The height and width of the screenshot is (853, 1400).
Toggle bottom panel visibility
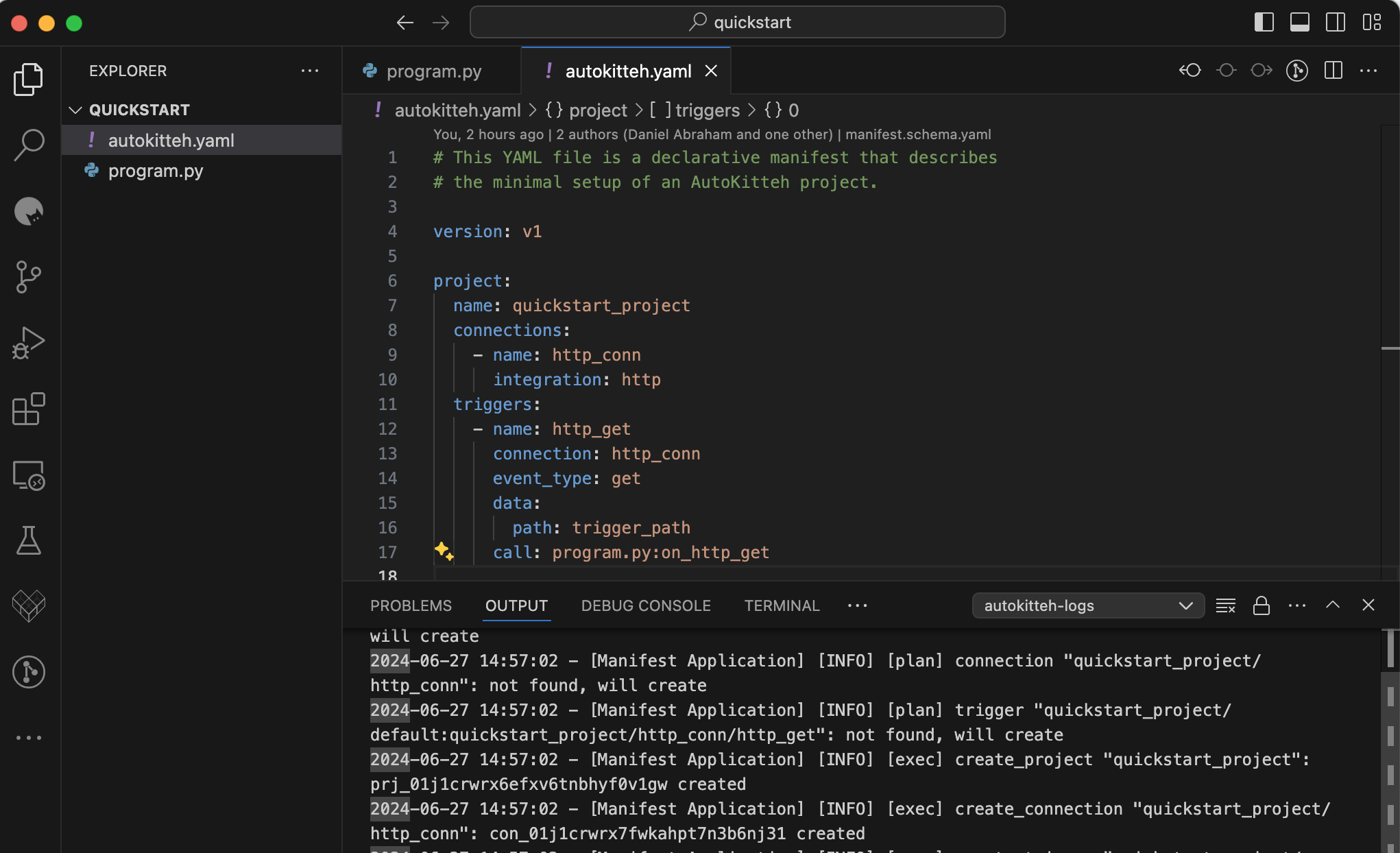click(x=1300, y=22)
